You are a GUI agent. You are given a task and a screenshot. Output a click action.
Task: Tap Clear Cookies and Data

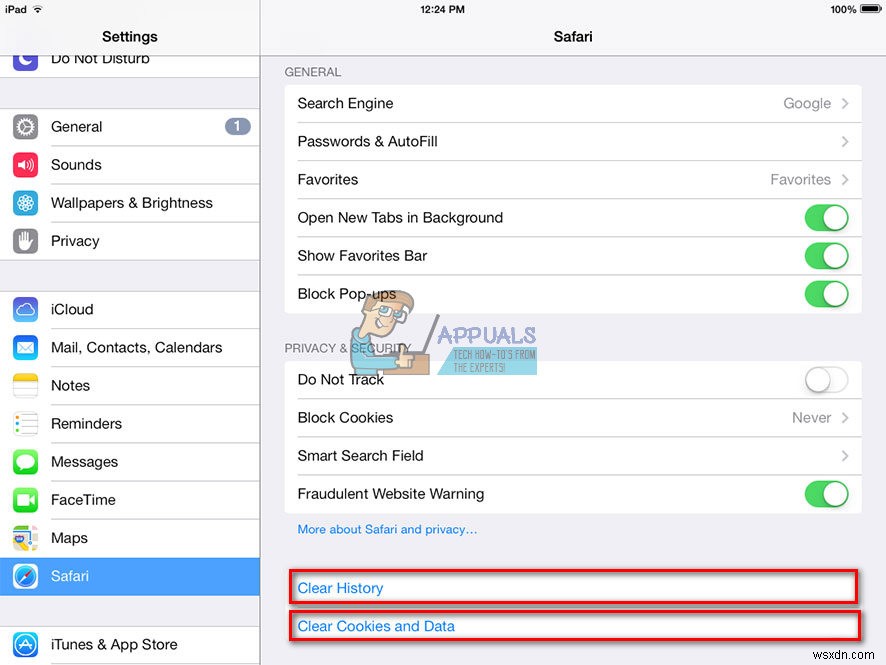click(376, 626)
